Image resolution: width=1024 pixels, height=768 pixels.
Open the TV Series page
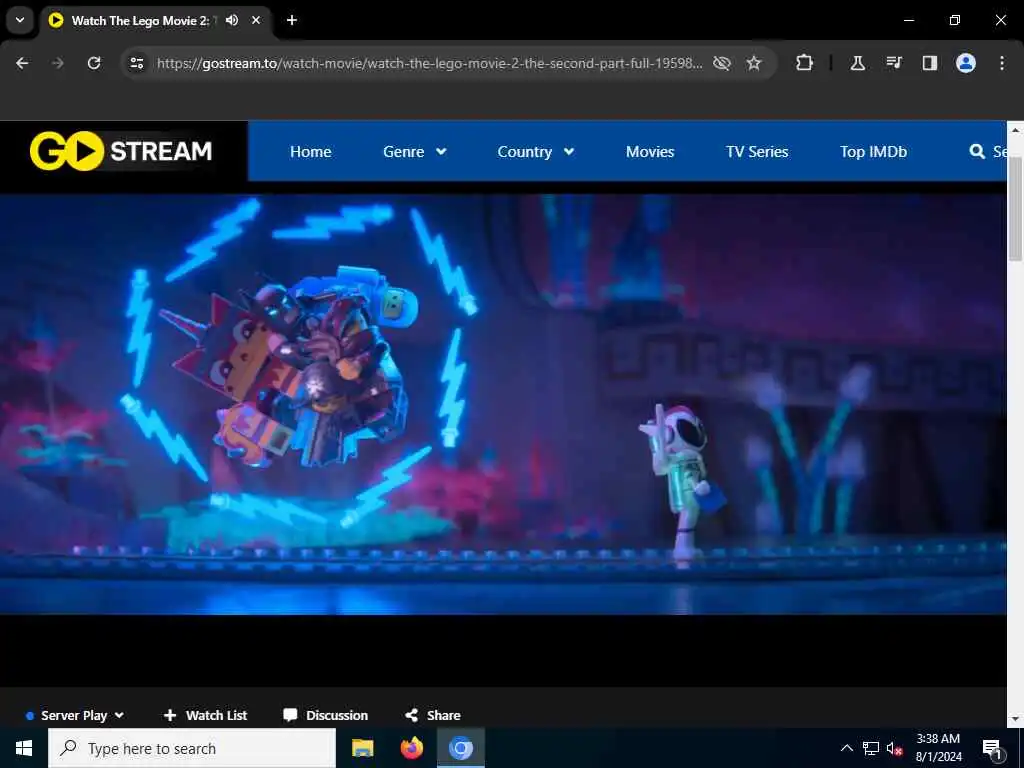[757, 152]
